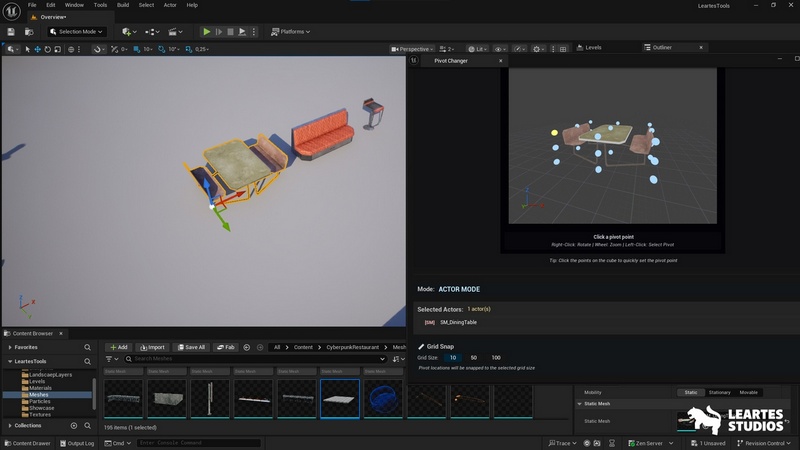
Task: Expand the Perspective viewport dropdown
Action: pyautogui.click(x=413, y=49)
